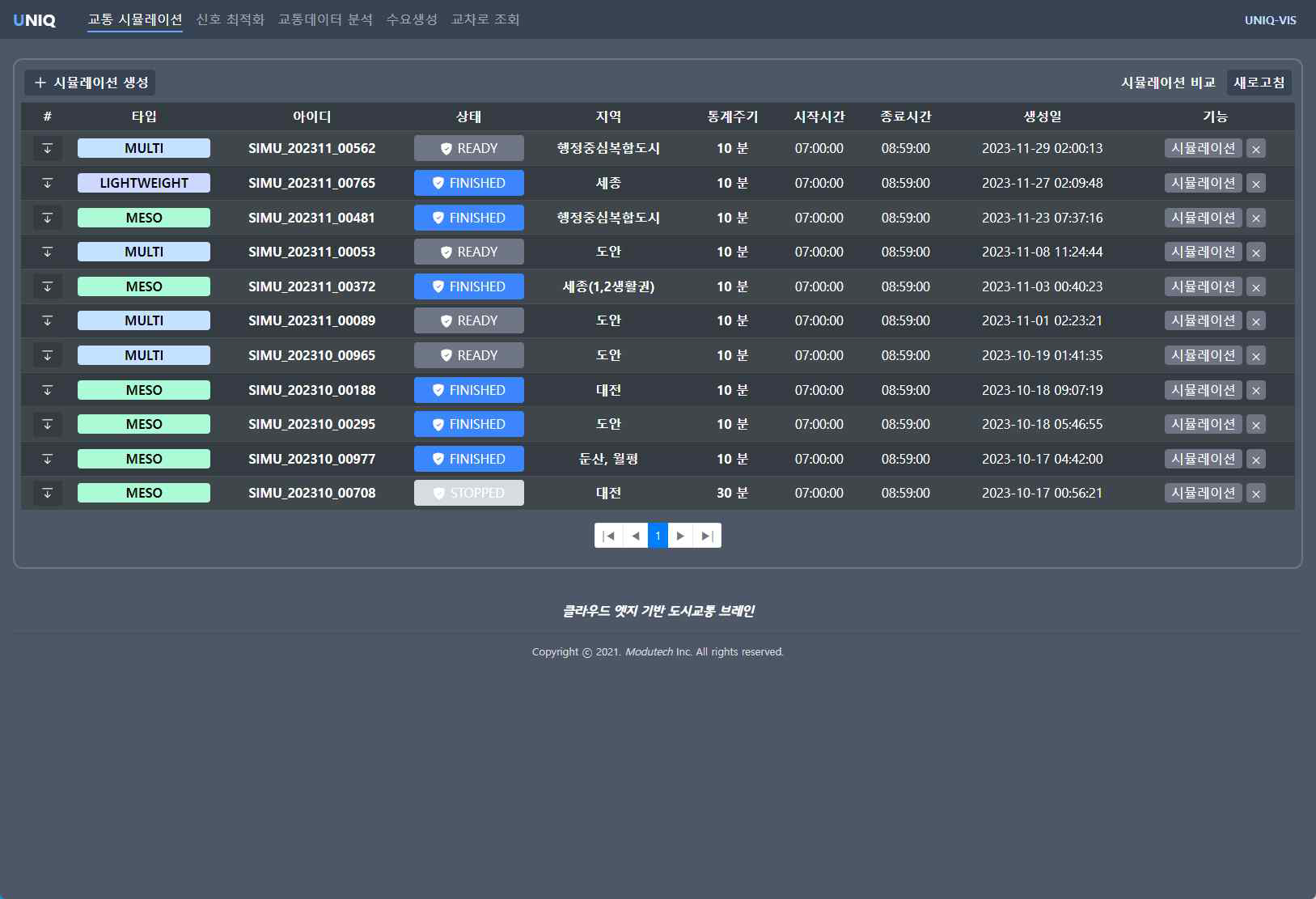This screenshot has width=1316, height=899.
Task: Open 시뮬레이션 for SIMU_202311_00481
Action: pyautogui.click(x=1204, y=218)
